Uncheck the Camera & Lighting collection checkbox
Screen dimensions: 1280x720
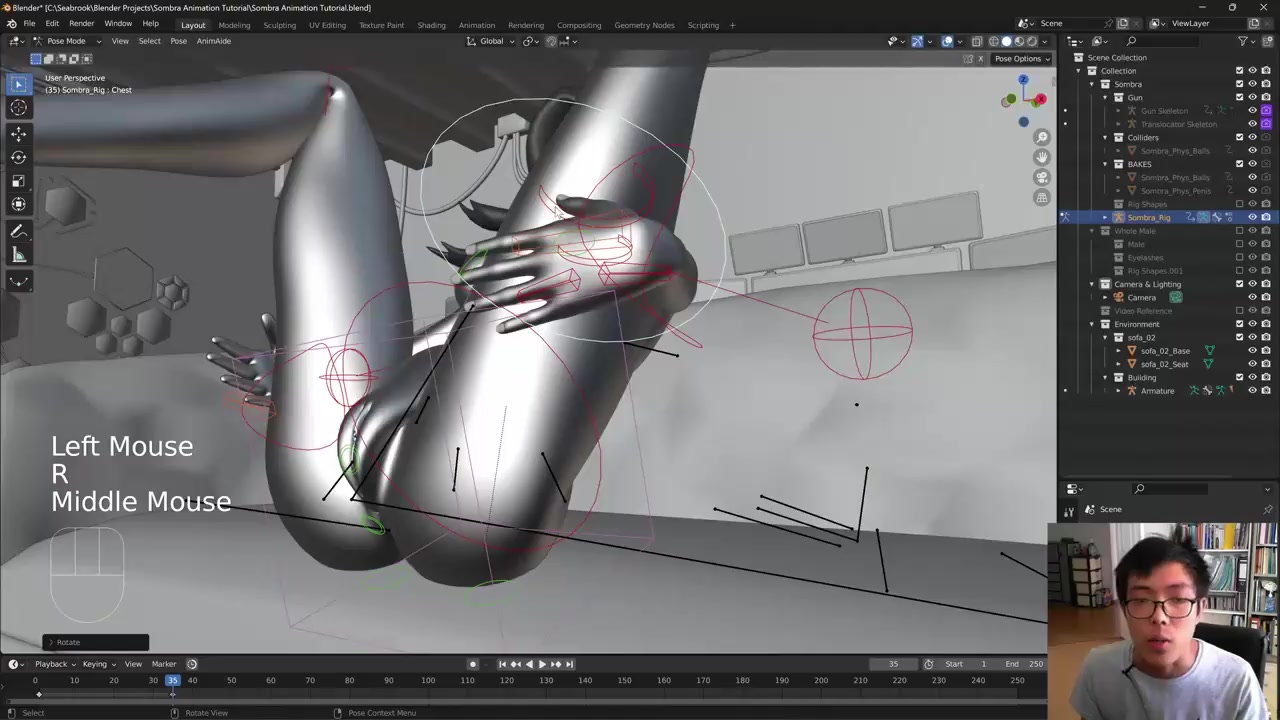1240,284
